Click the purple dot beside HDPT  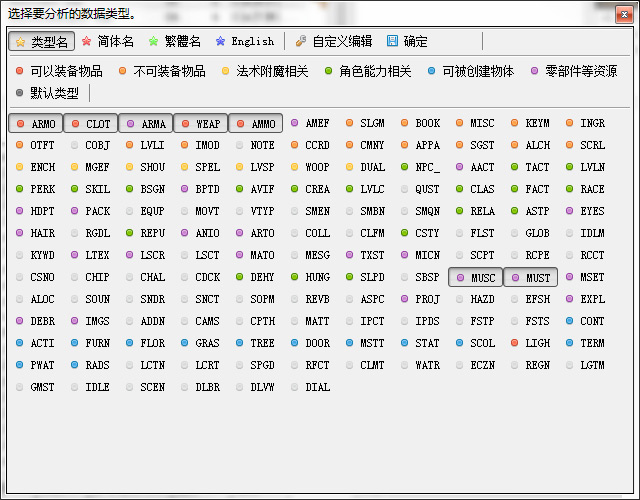tap(20, 211)
